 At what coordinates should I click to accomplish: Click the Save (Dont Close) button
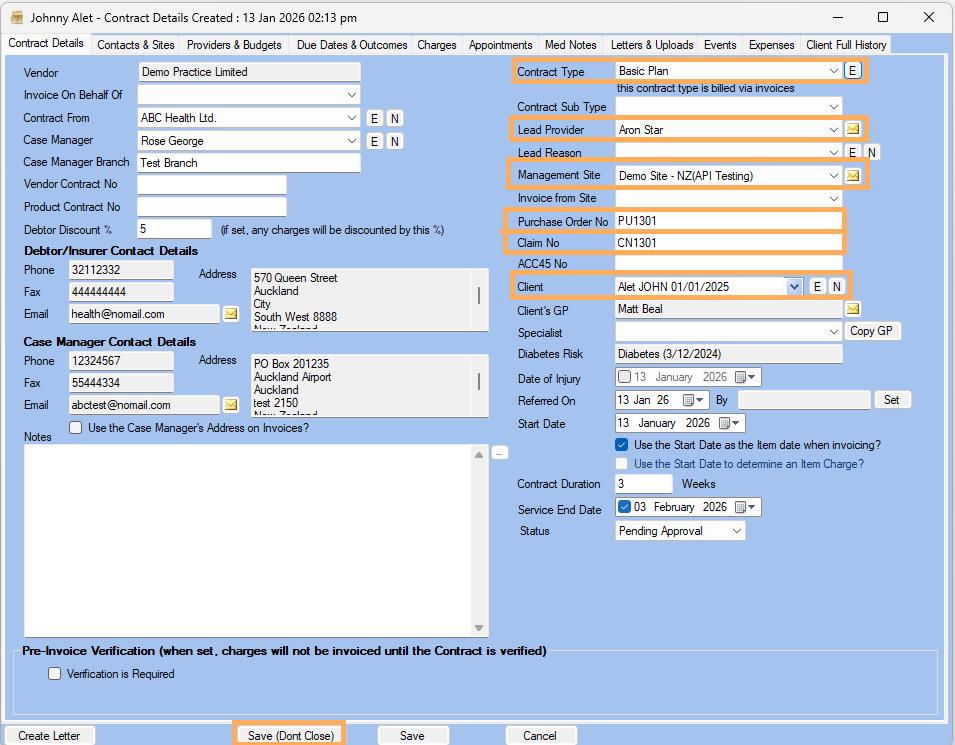[289, 735]
